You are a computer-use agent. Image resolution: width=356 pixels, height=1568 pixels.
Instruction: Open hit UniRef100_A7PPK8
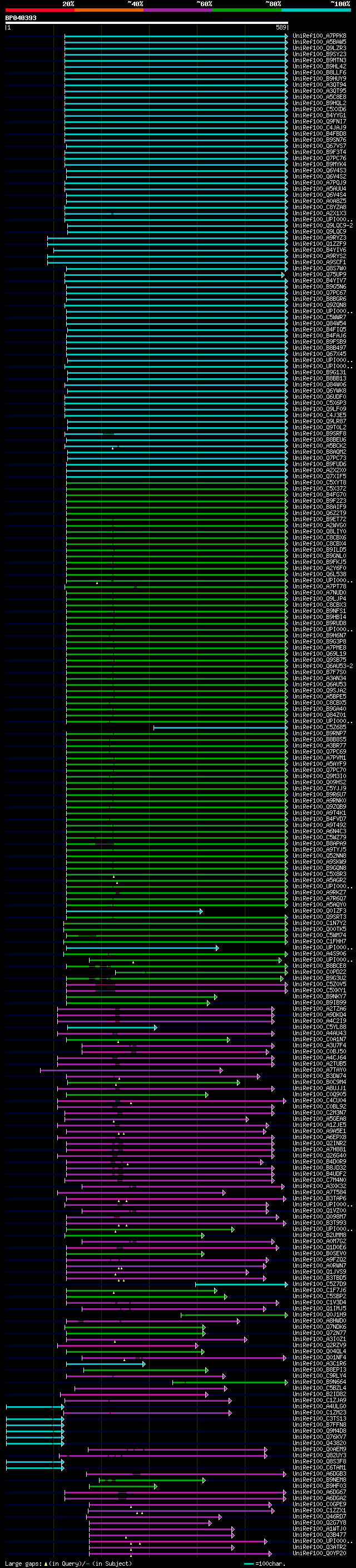click(319, 36)
